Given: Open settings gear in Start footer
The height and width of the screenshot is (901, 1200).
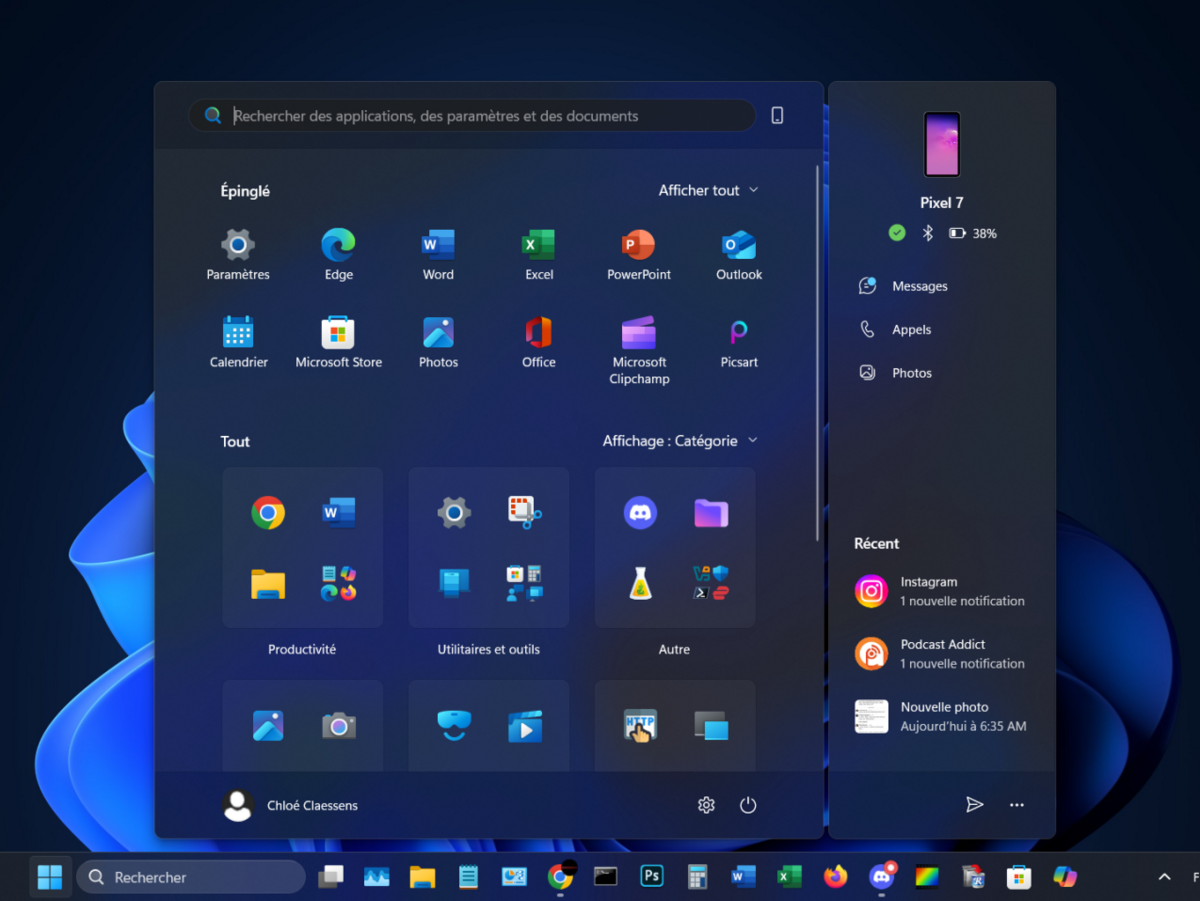Looking at the screenshot, I should [706, 805].
